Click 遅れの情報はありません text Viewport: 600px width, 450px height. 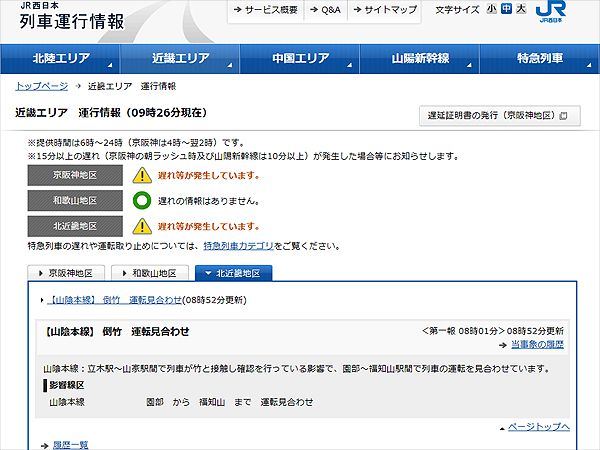[209, 201]
